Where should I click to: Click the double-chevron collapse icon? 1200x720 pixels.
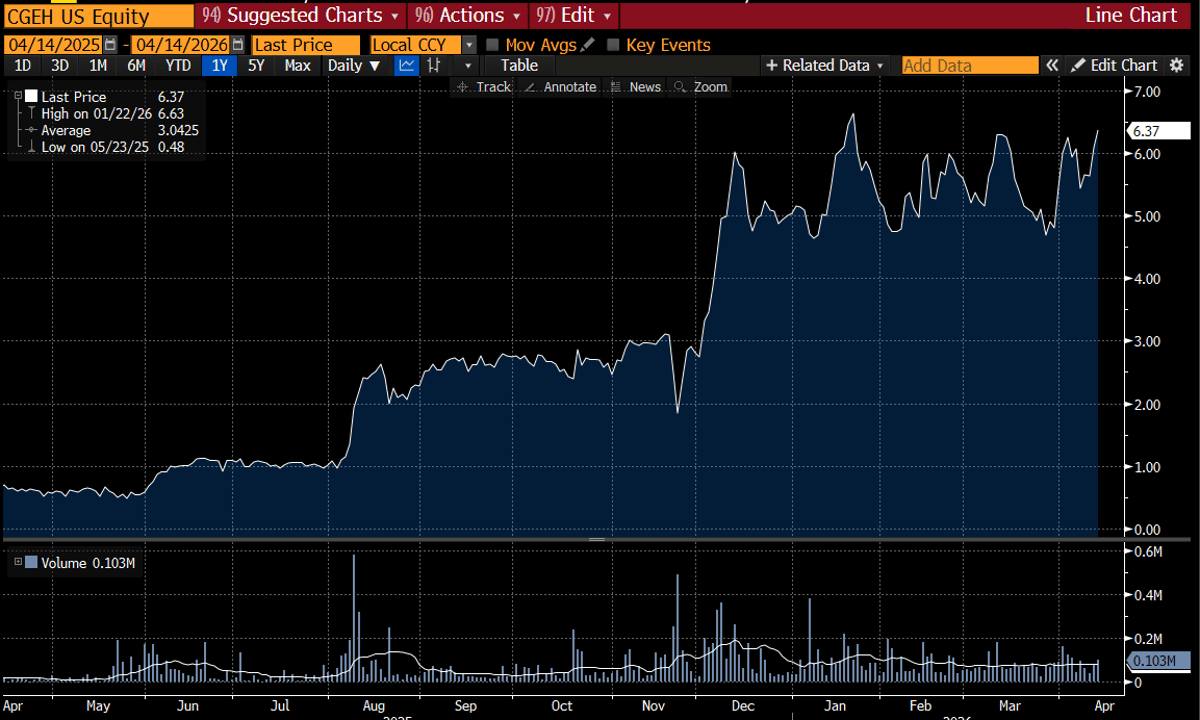(1052, 65)
